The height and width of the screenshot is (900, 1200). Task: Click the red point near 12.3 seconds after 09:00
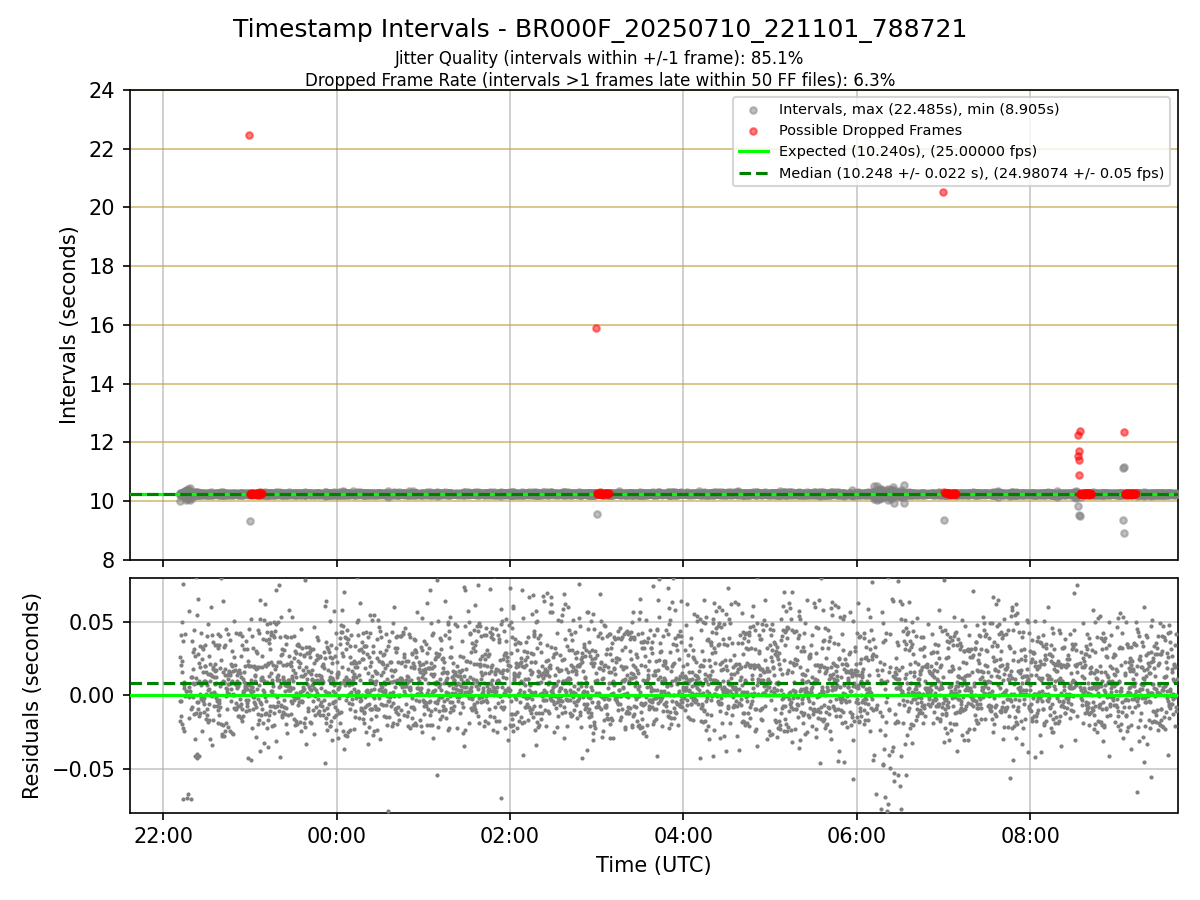1124,432
